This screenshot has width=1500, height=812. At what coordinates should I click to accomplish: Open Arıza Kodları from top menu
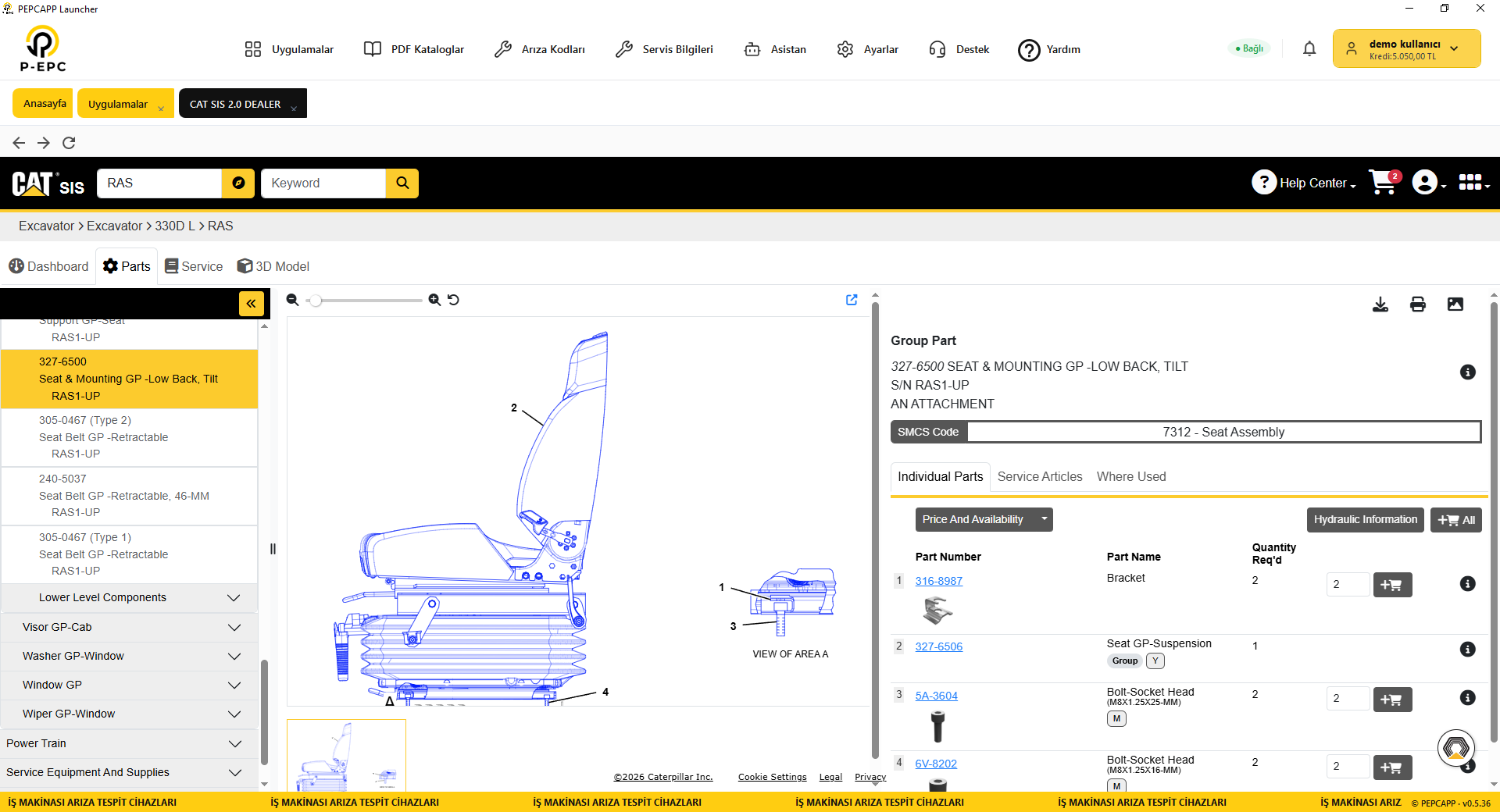(x=540, y=49)
